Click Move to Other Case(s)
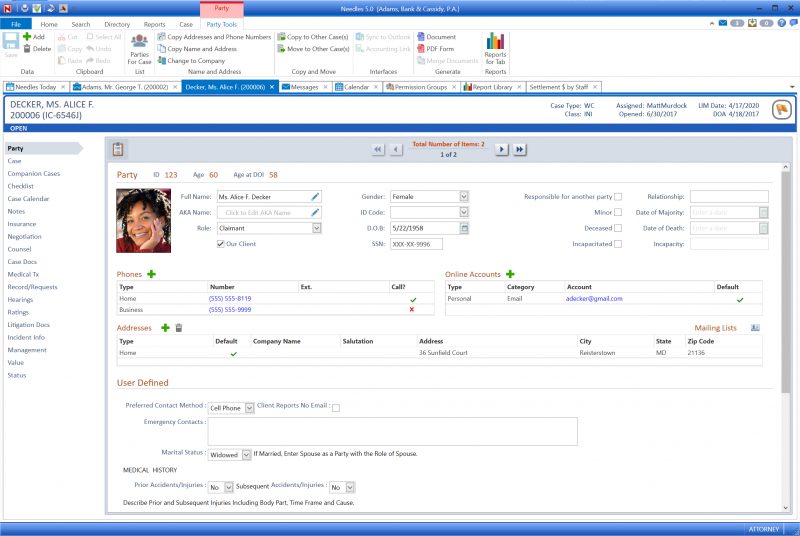 pyautogui.click(x=313, y=49)
